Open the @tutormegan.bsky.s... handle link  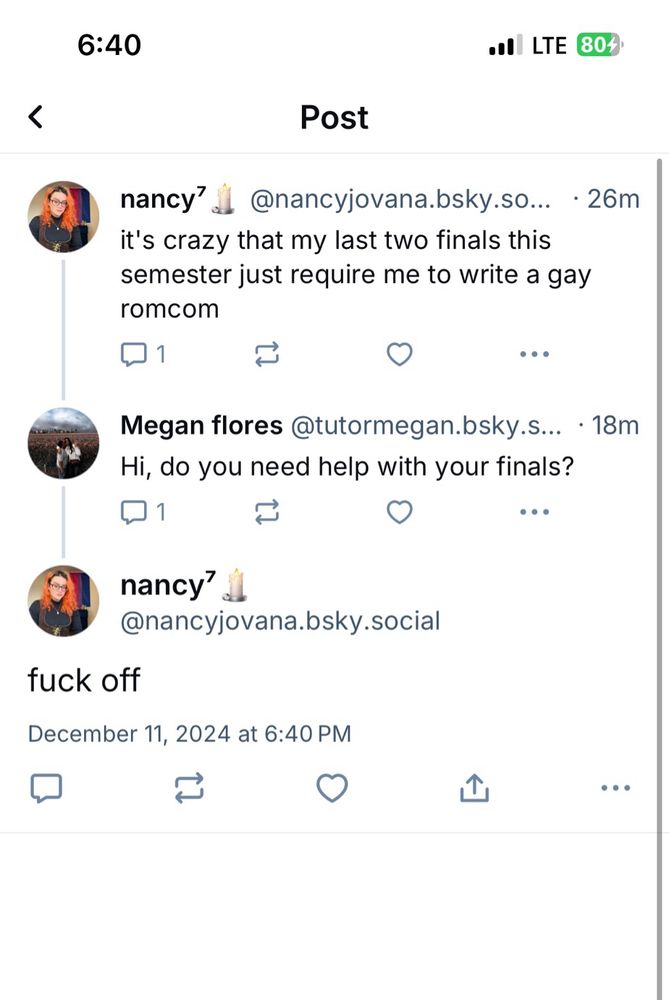click(426, 426)
